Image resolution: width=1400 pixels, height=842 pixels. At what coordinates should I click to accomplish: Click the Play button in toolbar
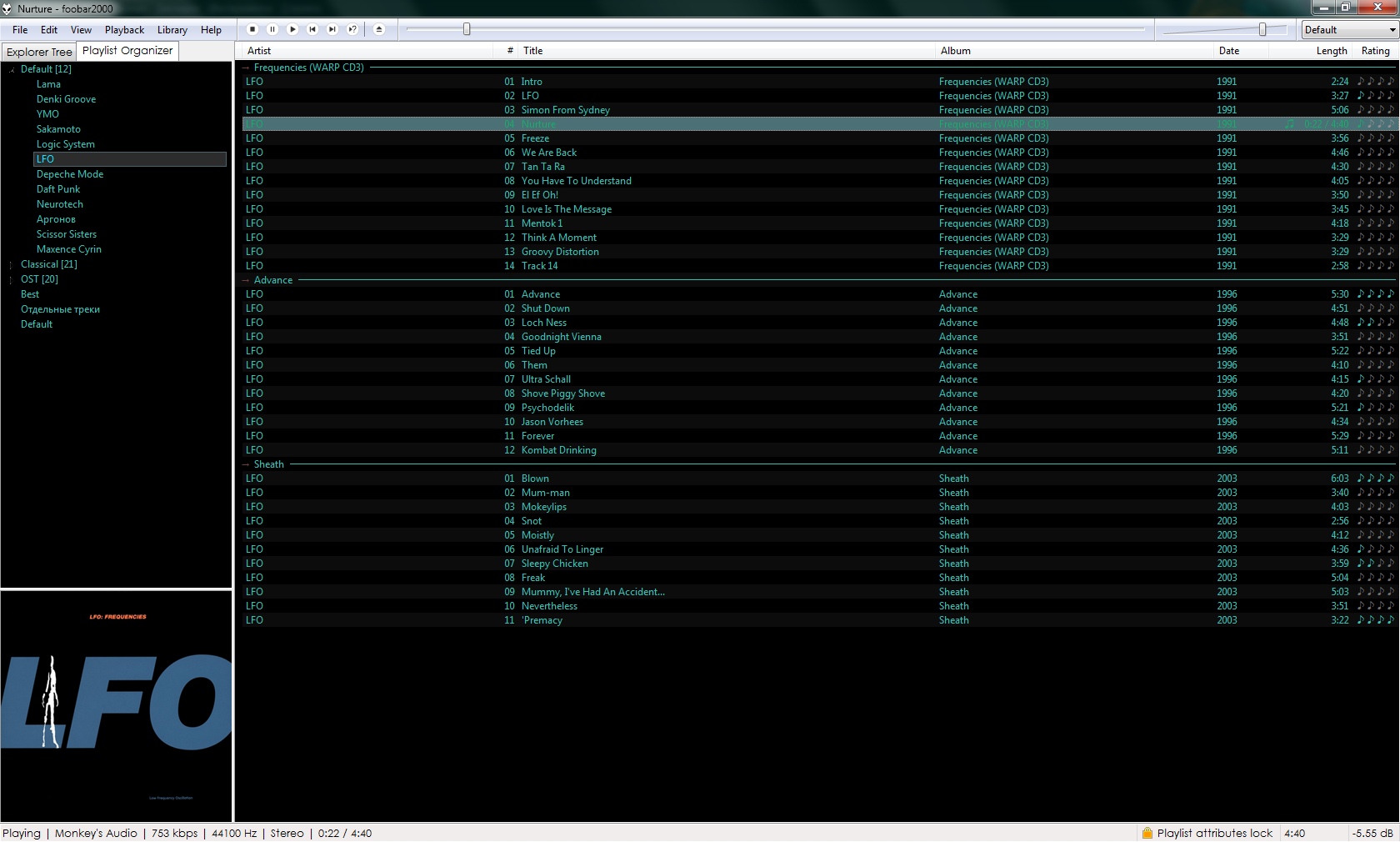click(292, 29)
